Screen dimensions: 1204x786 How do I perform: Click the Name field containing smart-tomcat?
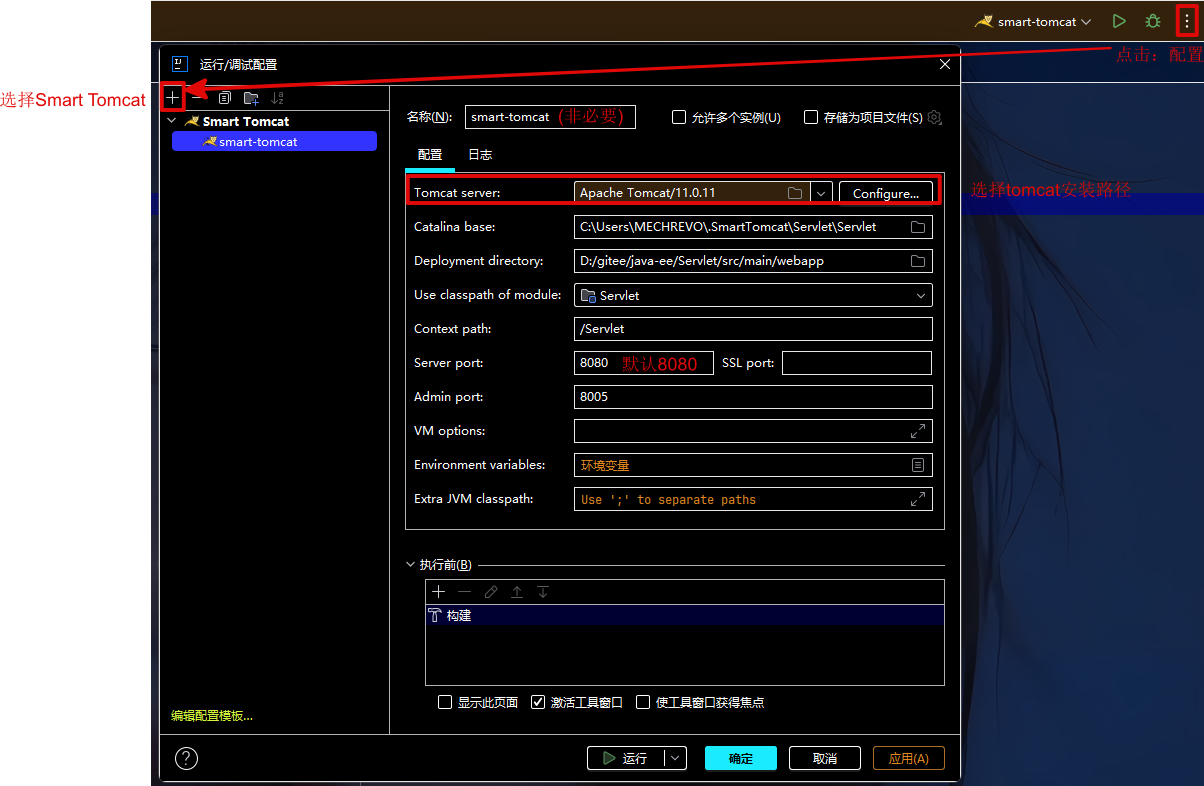coord(550,117)
